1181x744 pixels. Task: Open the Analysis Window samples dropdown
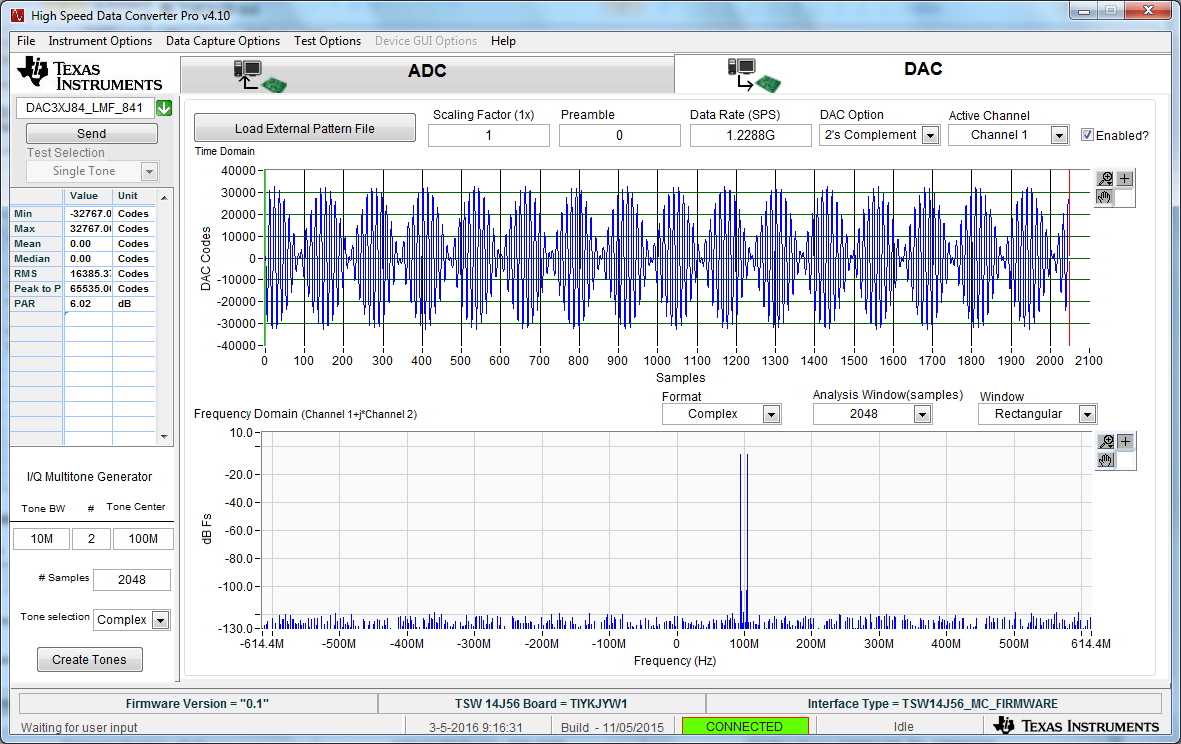923,414
